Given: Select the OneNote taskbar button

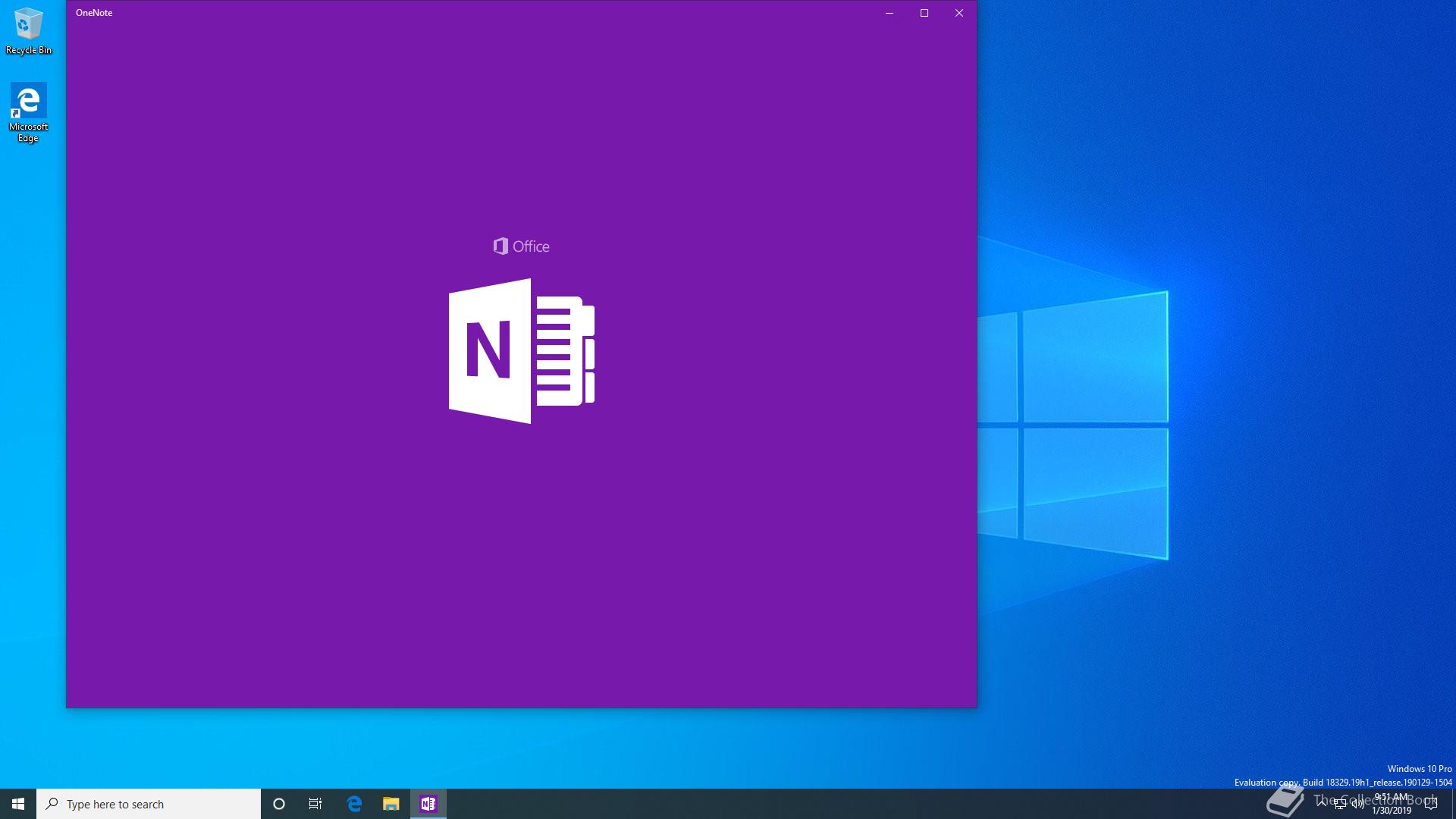Looking at the screenshot, I should point(428,804).
